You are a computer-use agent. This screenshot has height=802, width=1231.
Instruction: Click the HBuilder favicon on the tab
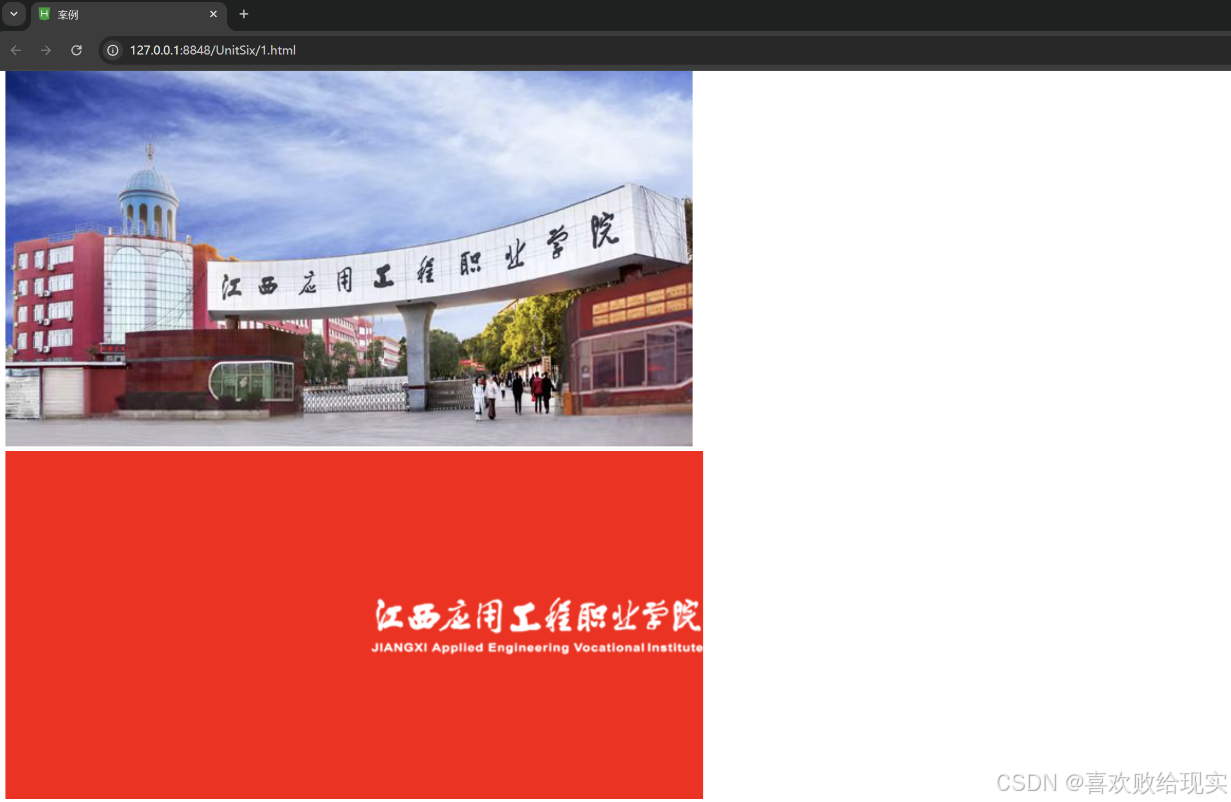pyautogui.click(x=44, y=15)
